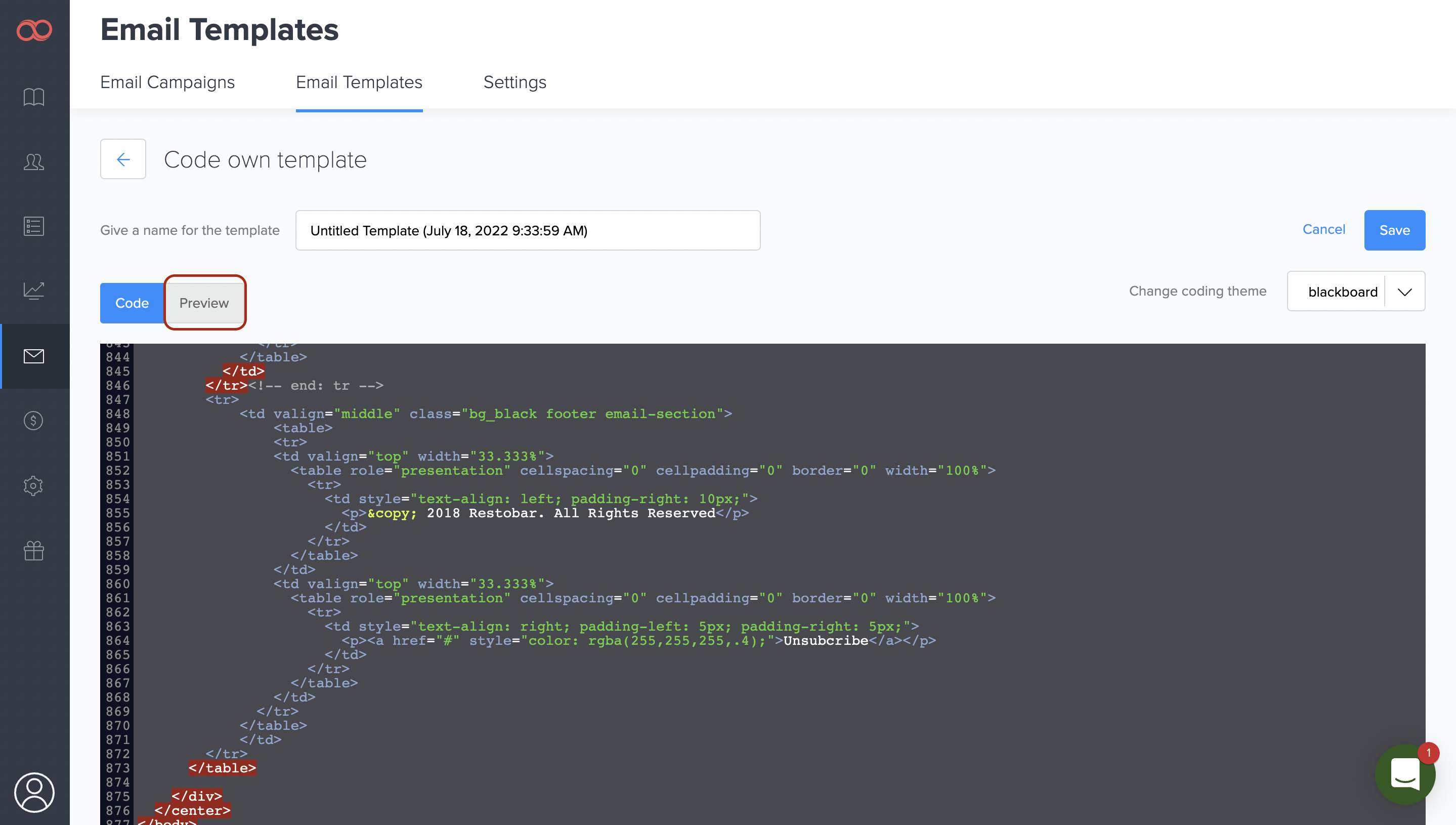Open the contacts people icon in the sidebar
Viewport: 1456px width, 825px height.
pyautogui.click(x=34, y=162)
